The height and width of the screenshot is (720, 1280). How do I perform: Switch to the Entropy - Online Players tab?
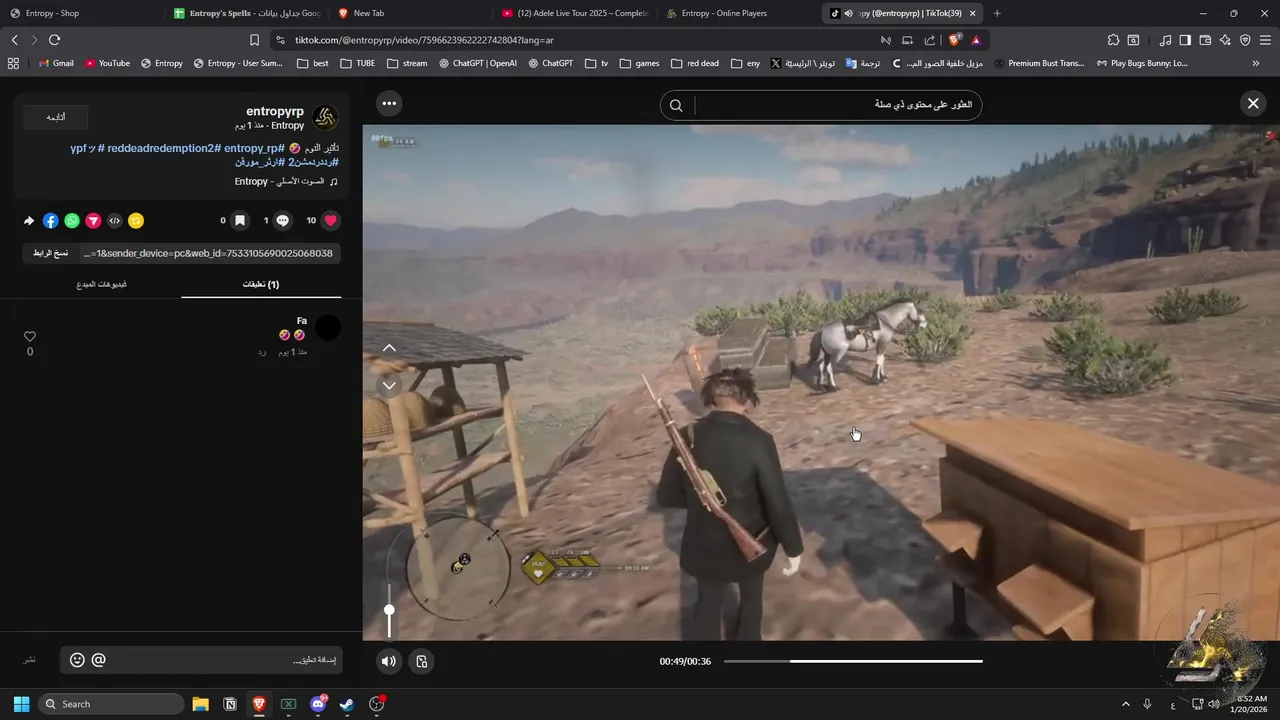[738, 13]
